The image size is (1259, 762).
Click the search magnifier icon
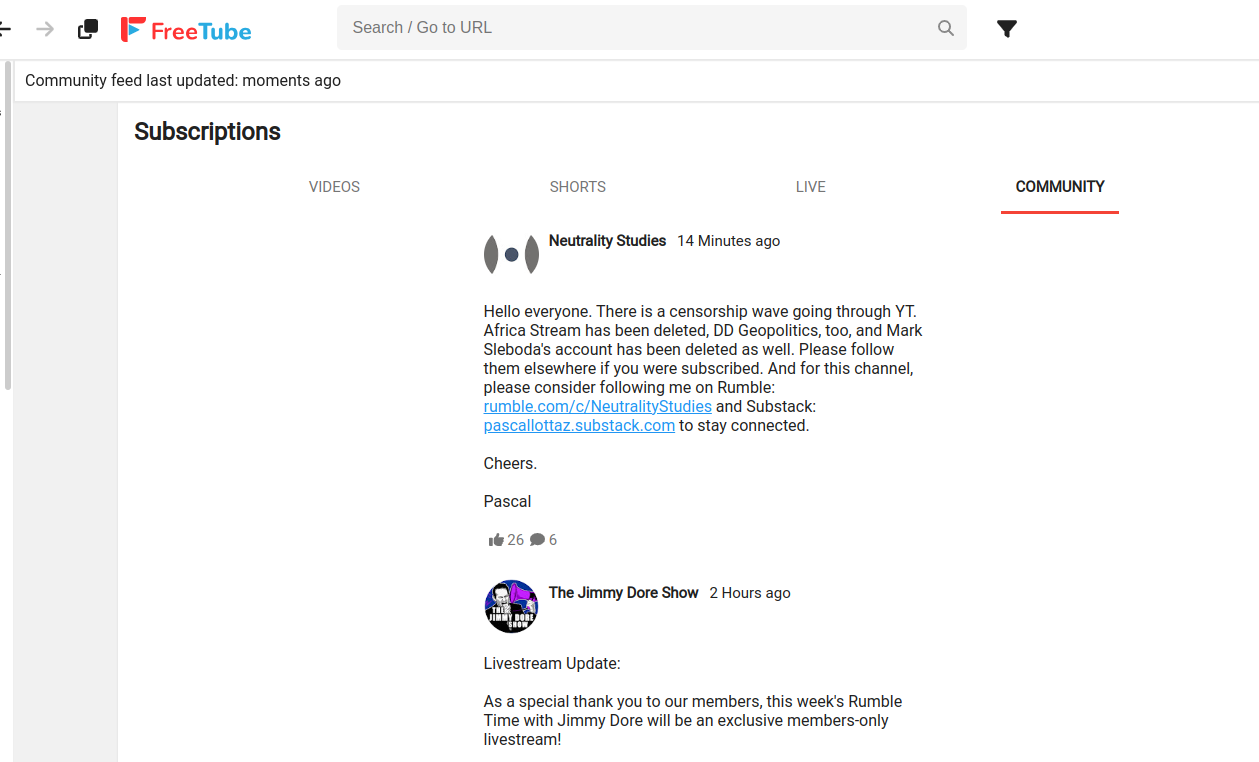pyautogui.click(x=945, y=28)
